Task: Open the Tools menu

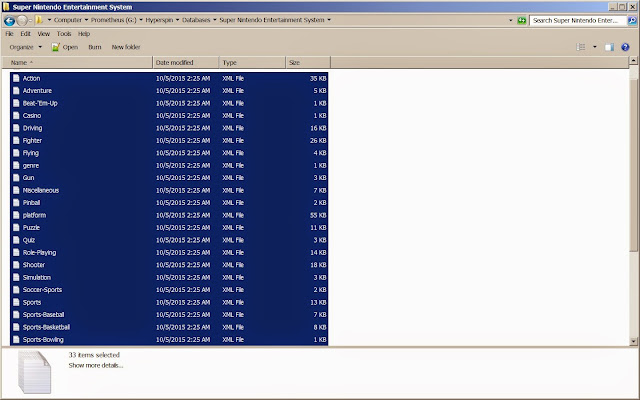Action: pyautogui.click(x=64, y=34)
